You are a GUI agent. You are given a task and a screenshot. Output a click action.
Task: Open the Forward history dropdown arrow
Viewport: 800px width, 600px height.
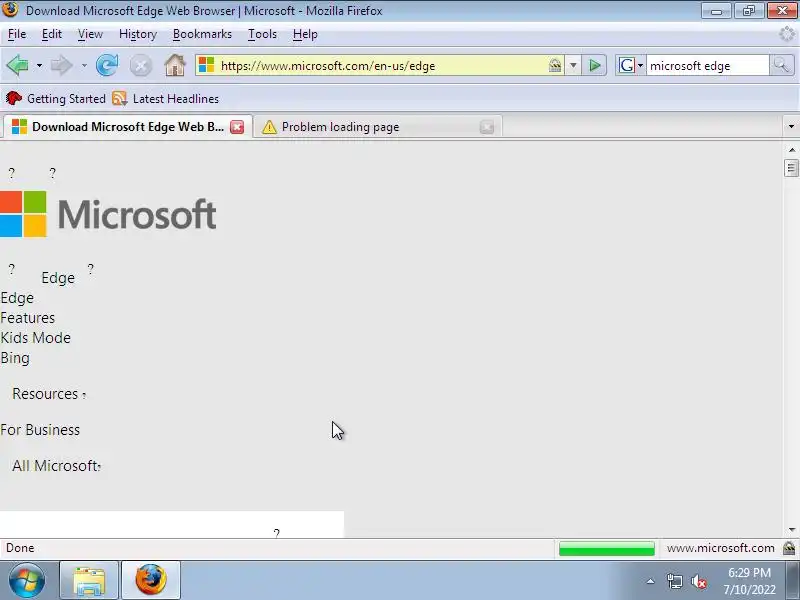[84, 66]
